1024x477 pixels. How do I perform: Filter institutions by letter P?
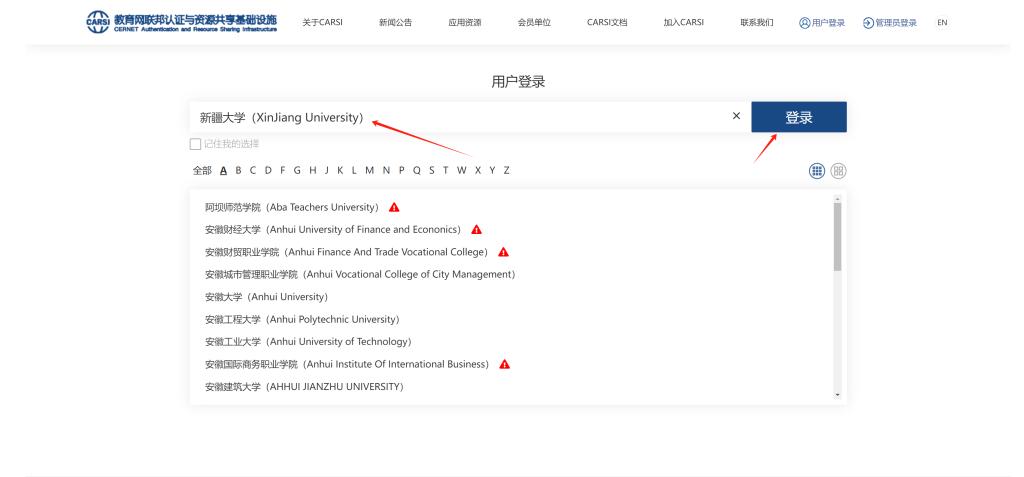click(402, 171)
